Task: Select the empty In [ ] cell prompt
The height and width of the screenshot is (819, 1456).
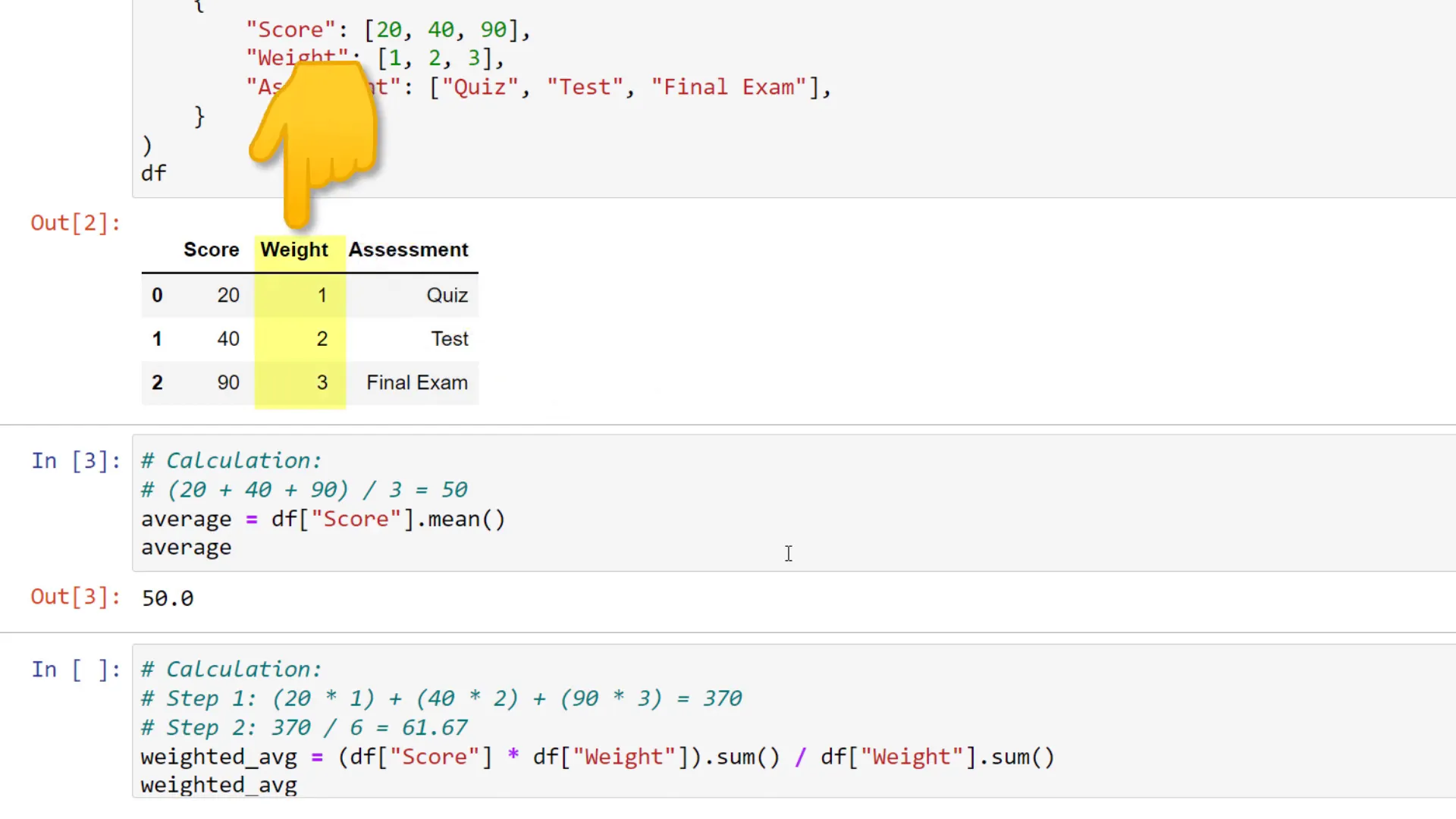Action: 75,669
